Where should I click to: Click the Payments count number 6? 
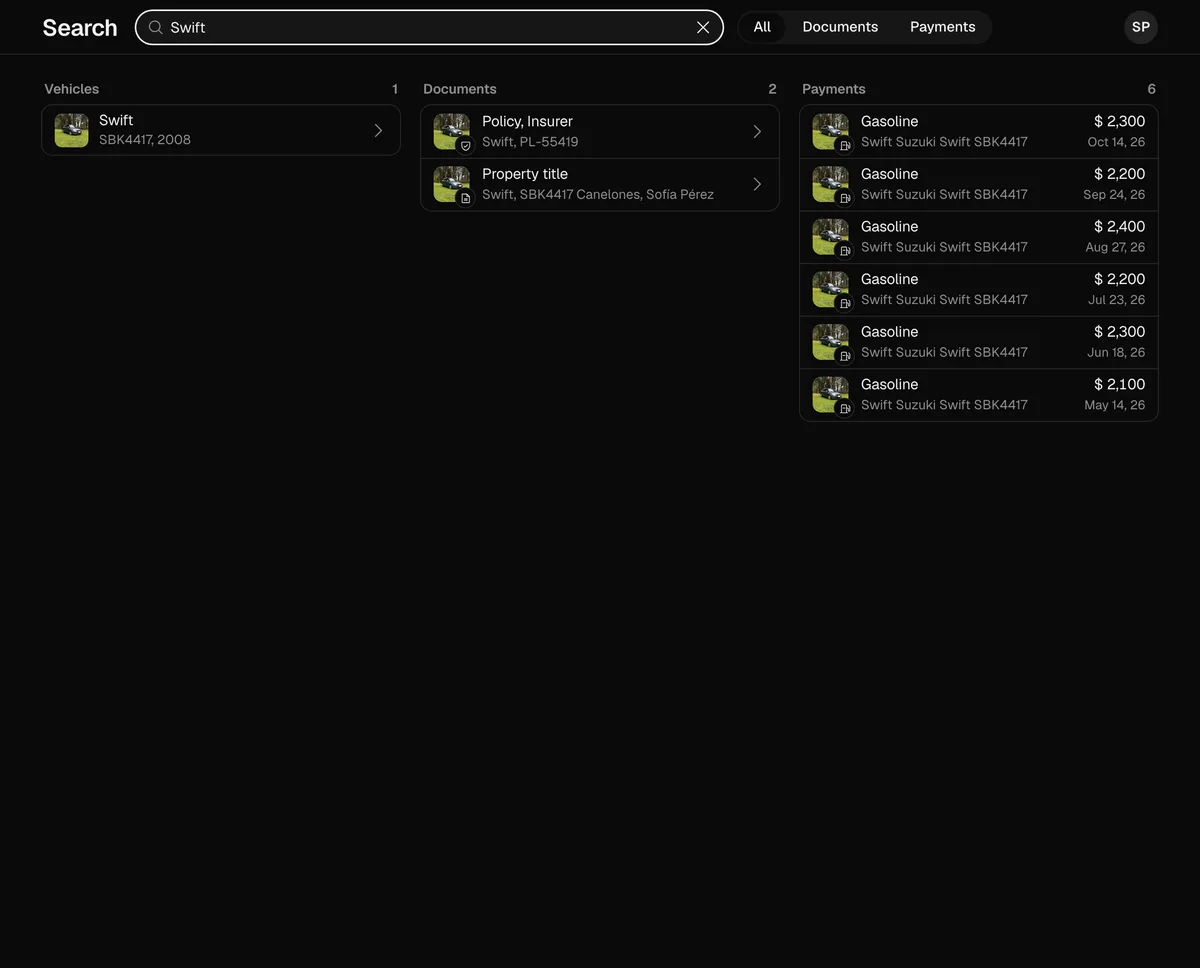click(1151, 89)
